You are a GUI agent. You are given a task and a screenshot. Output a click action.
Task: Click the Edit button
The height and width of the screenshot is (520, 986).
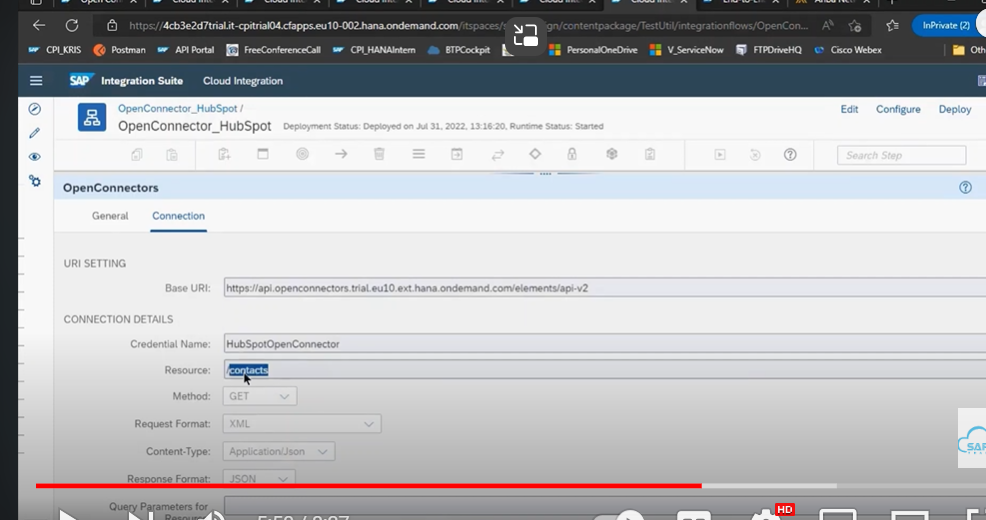point(849,109)
